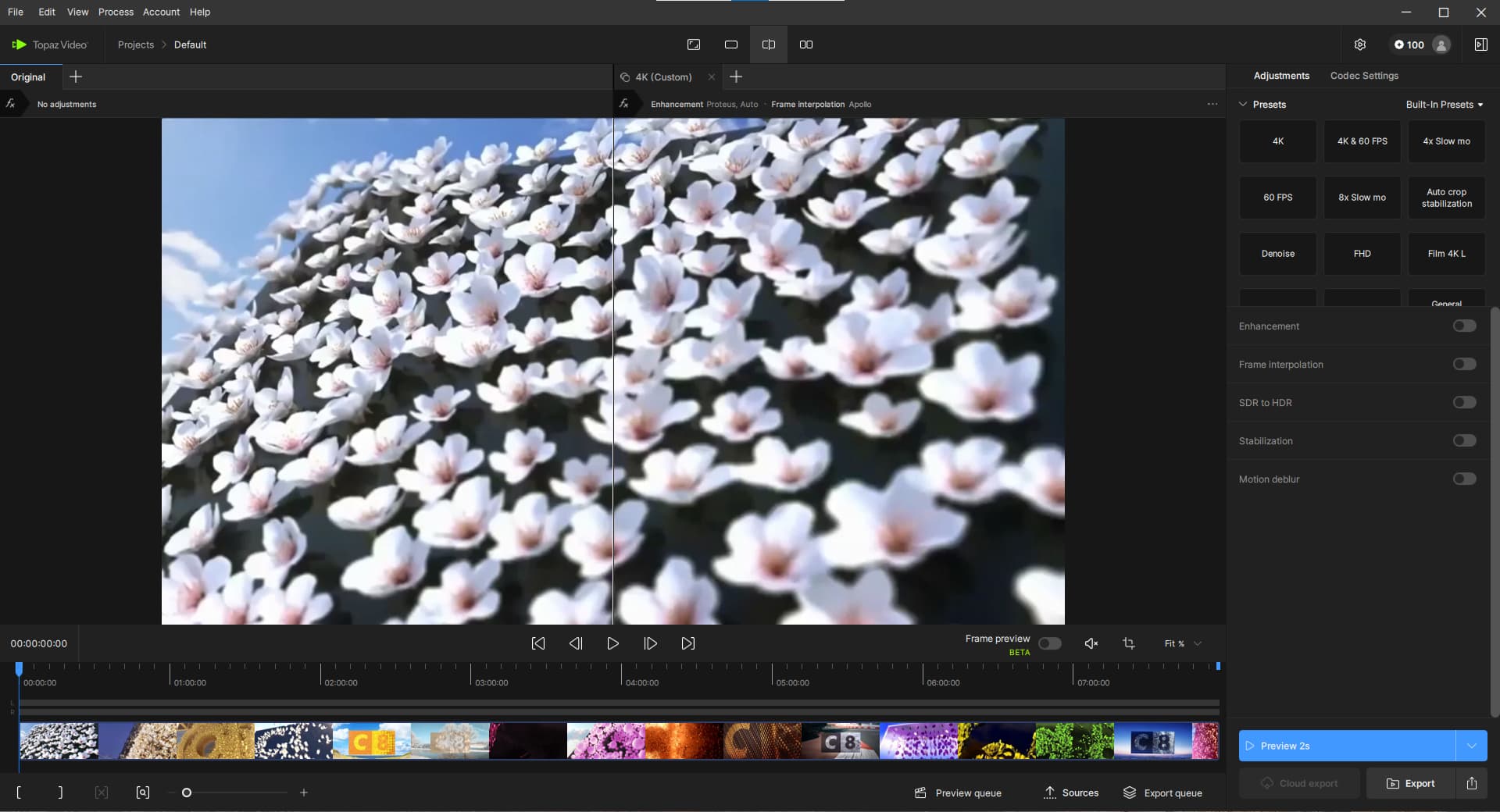Open the Process menu

coord(116,12)
